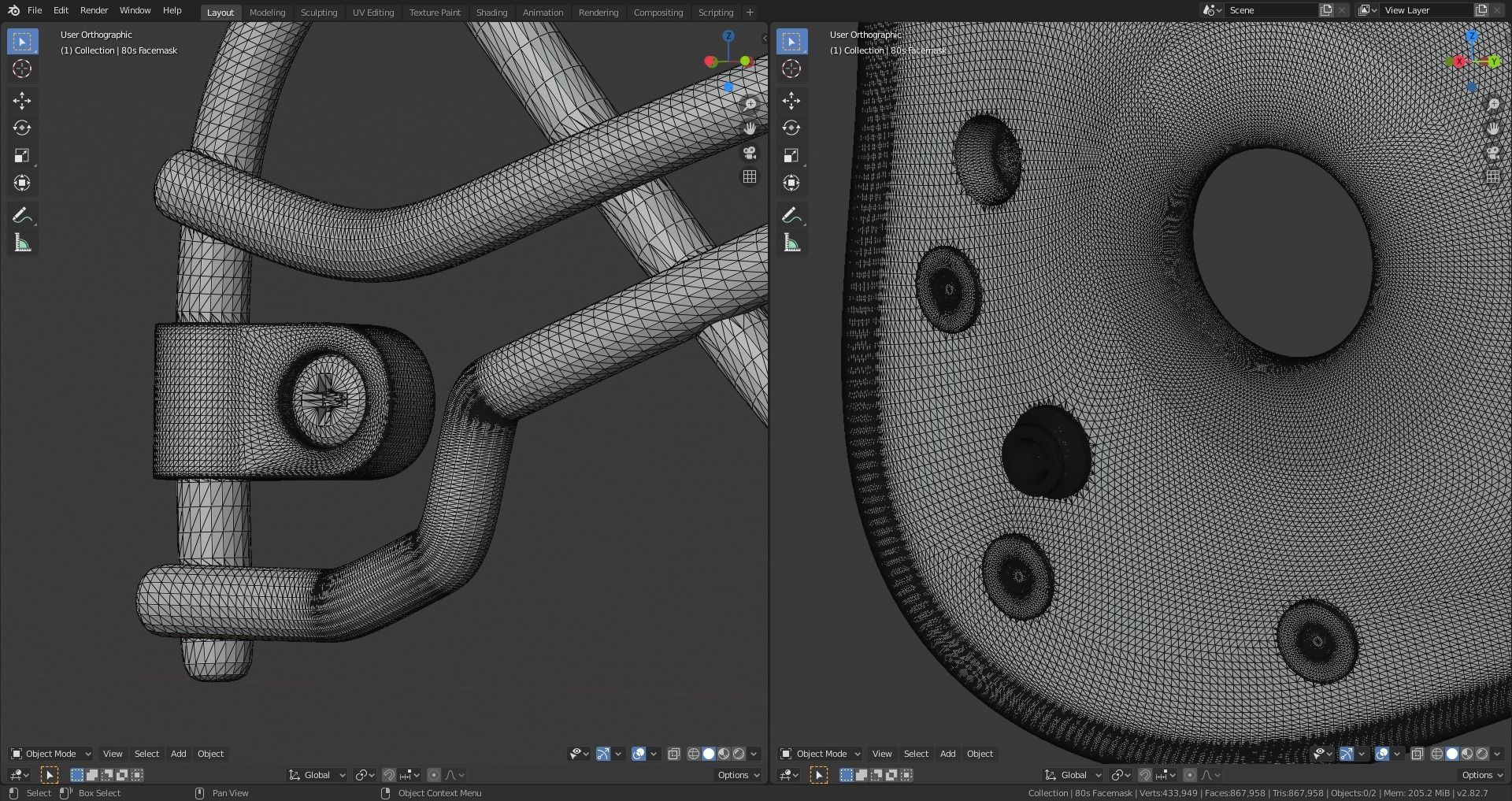Viewport: 1512px width, 801px height.
Task: Click the Scene name field
Action: (x=1270, y=10)
